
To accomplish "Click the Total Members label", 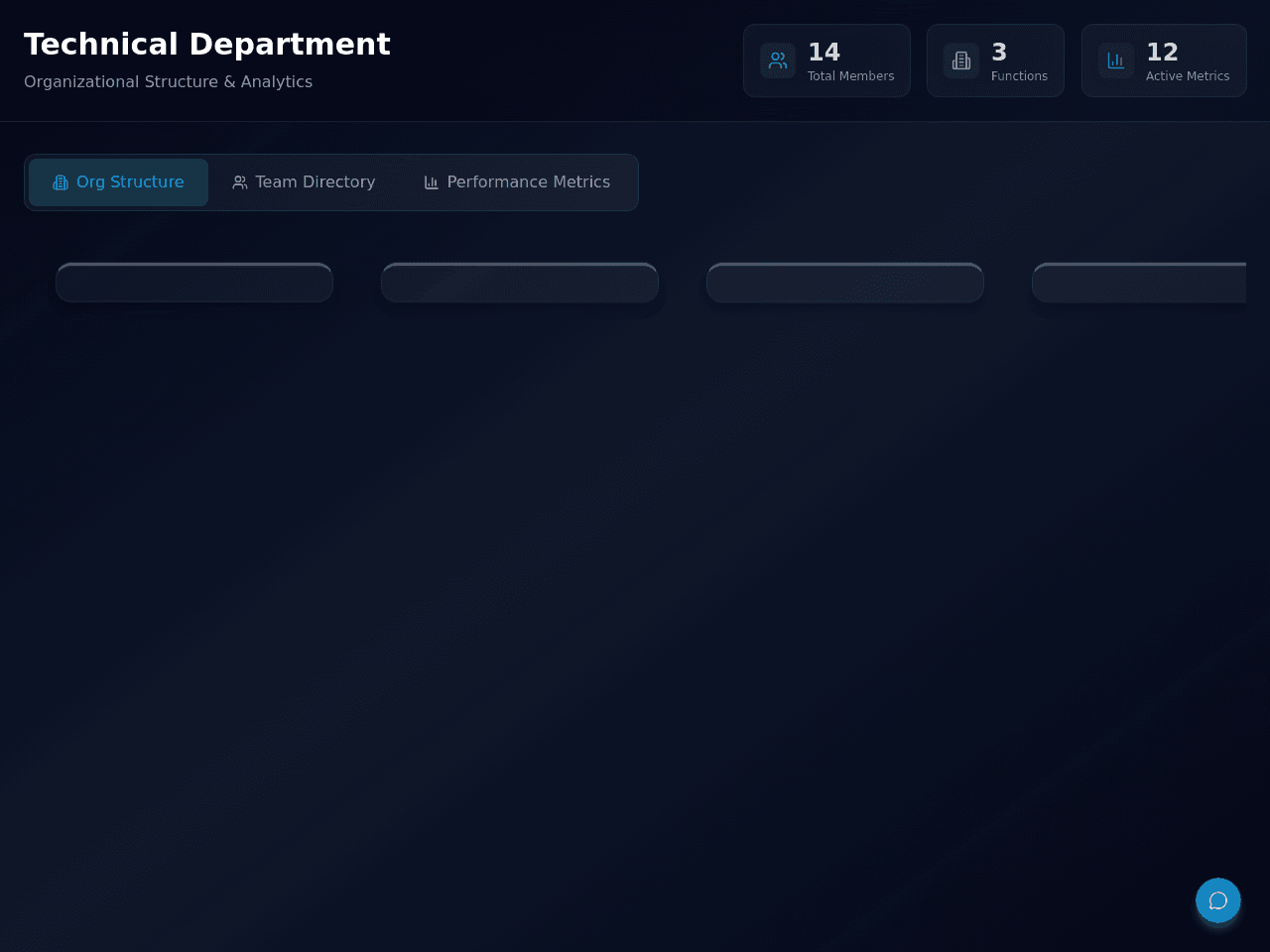I will click(850, 76).
